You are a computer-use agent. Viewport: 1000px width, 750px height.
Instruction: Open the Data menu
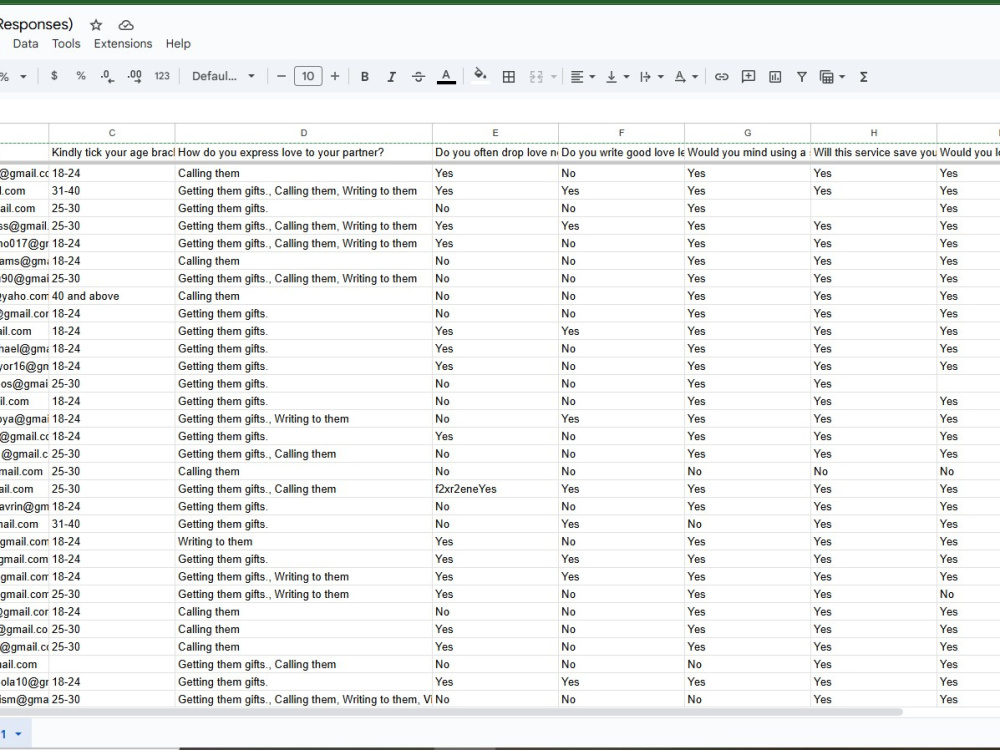[26, 43]
